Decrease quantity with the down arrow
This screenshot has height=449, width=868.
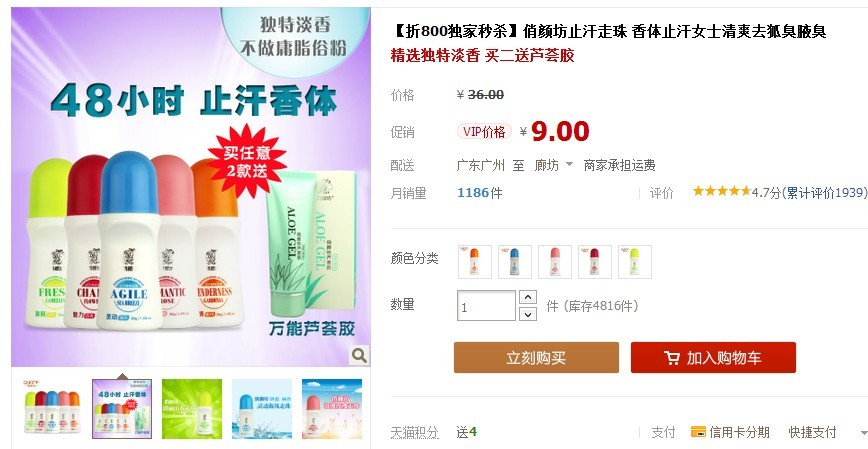tap(528, 314)
